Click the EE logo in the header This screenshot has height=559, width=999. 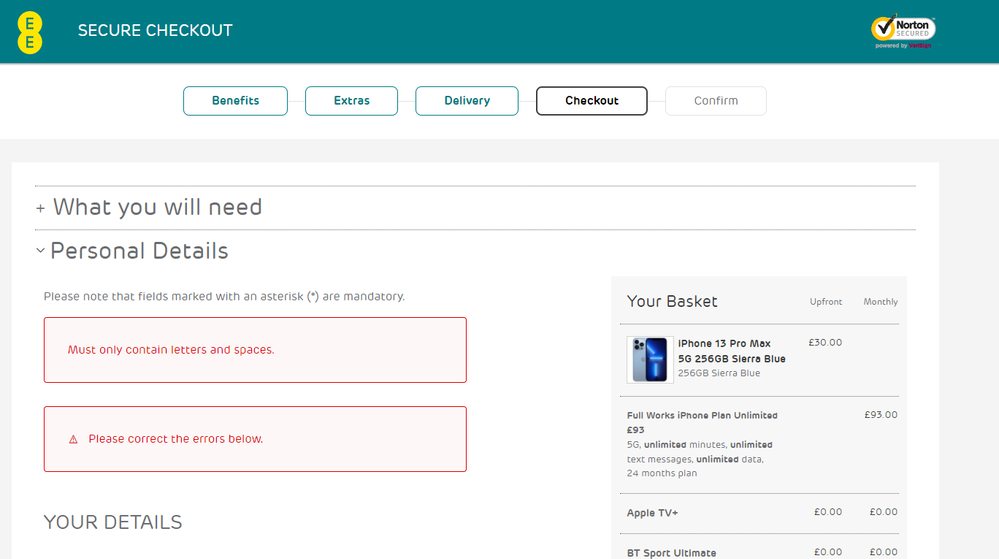pyautogui.click(x=30, y=32)
